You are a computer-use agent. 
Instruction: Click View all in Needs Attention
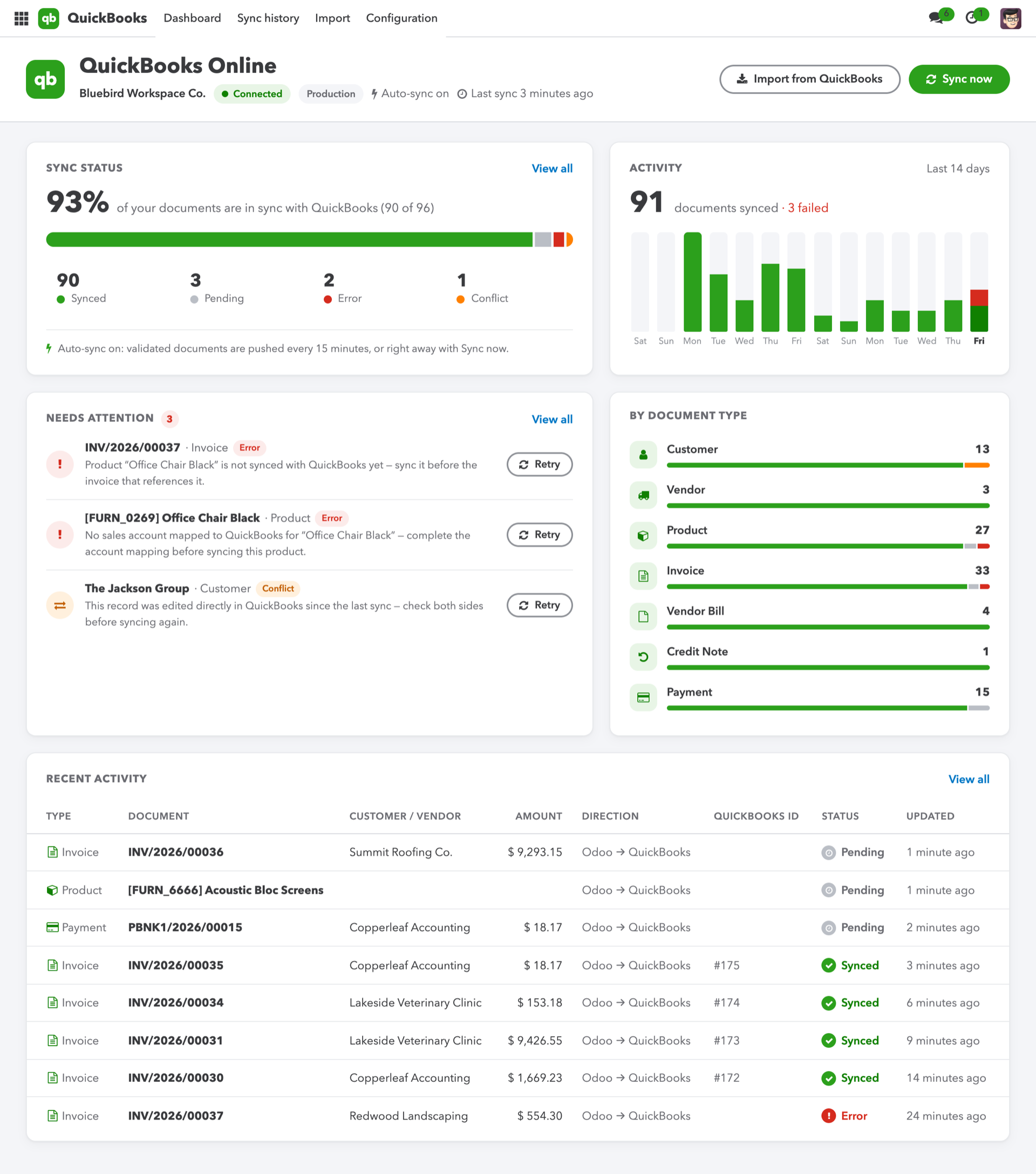[x=552, y=419]
